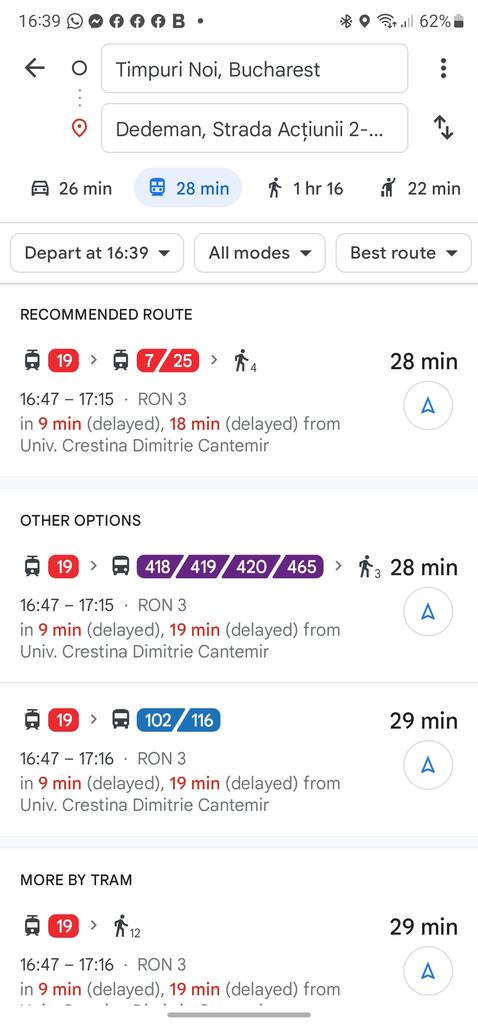This screenshot has height=1024, width=478.
Task: Swap origin and destination with arrows icon
Action: (x=443, y=127)
